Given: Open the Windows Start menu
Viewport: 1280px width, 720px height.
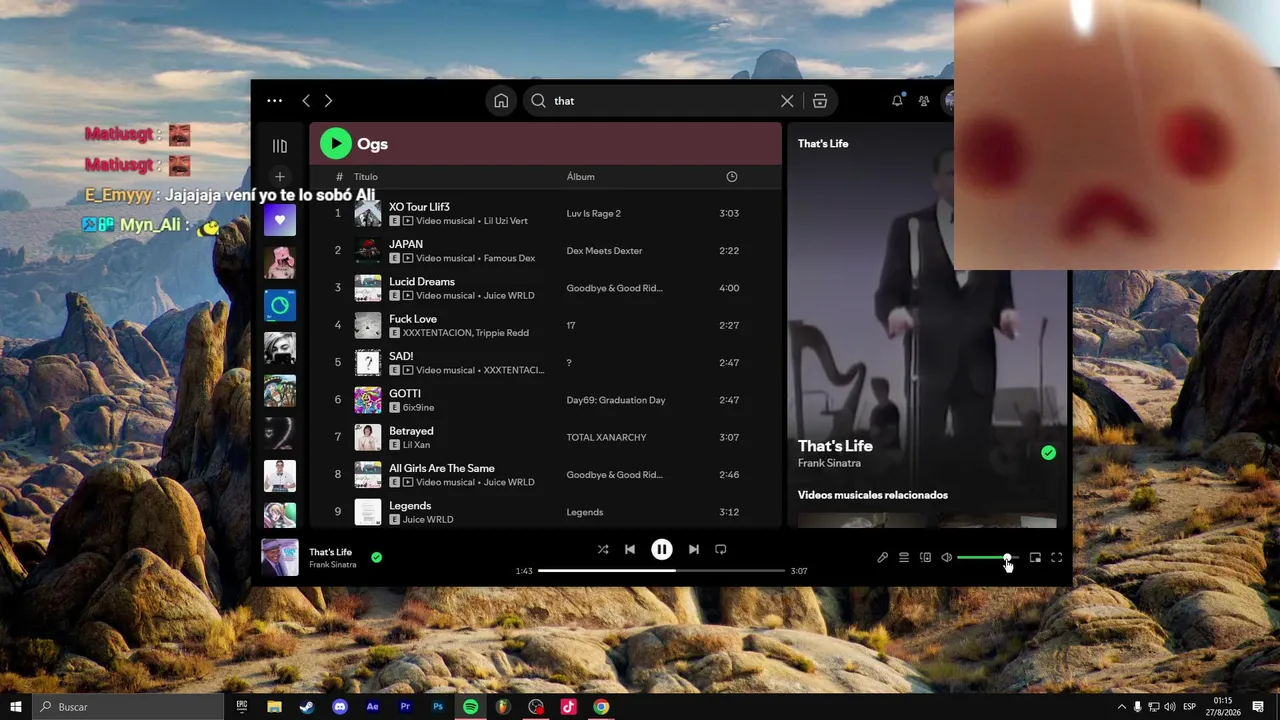Looking at the screenshot, I should pos(16,707).
